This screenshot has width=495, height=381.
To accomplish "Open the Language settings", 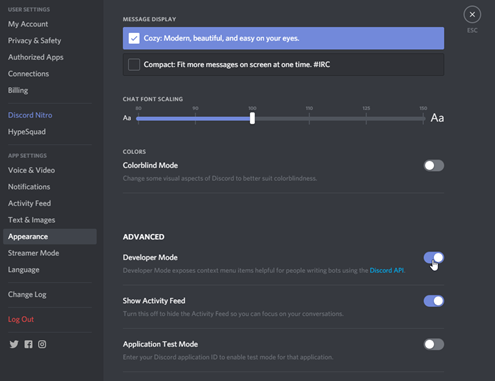I will click(x=23, y=270).
